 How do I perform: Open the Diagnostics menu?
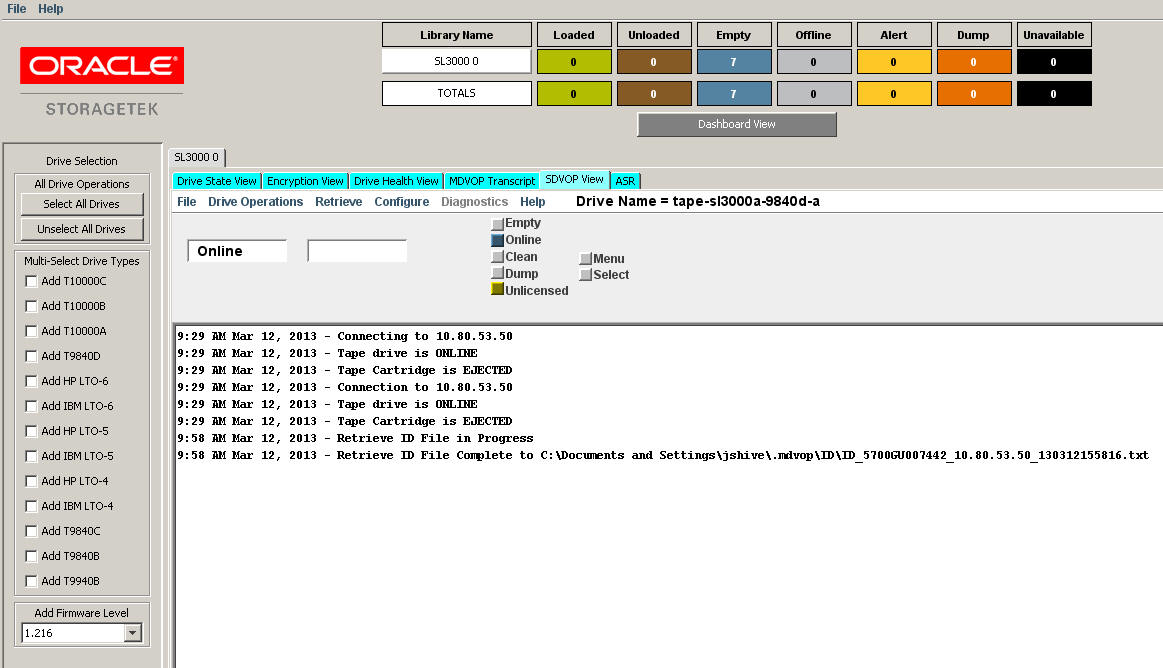(x=474, y=202)
